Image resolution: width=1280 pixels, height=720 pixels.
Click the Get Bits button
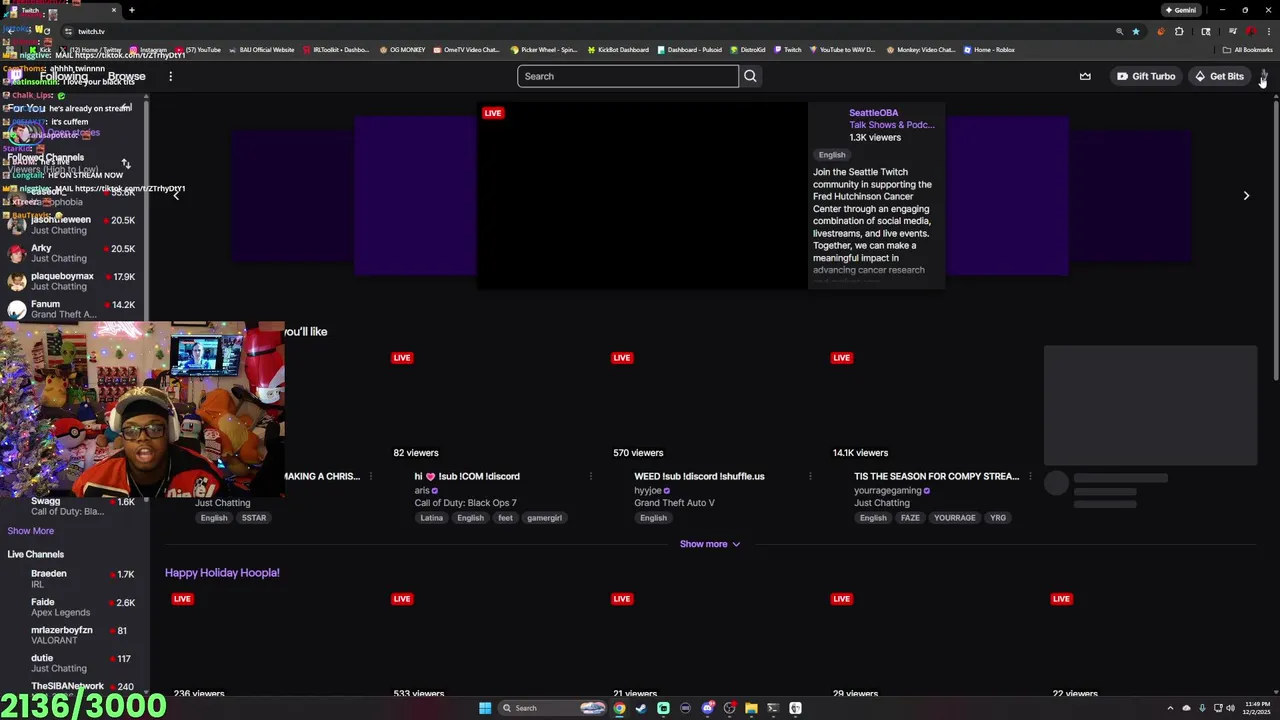click(x=1219, y=76)
